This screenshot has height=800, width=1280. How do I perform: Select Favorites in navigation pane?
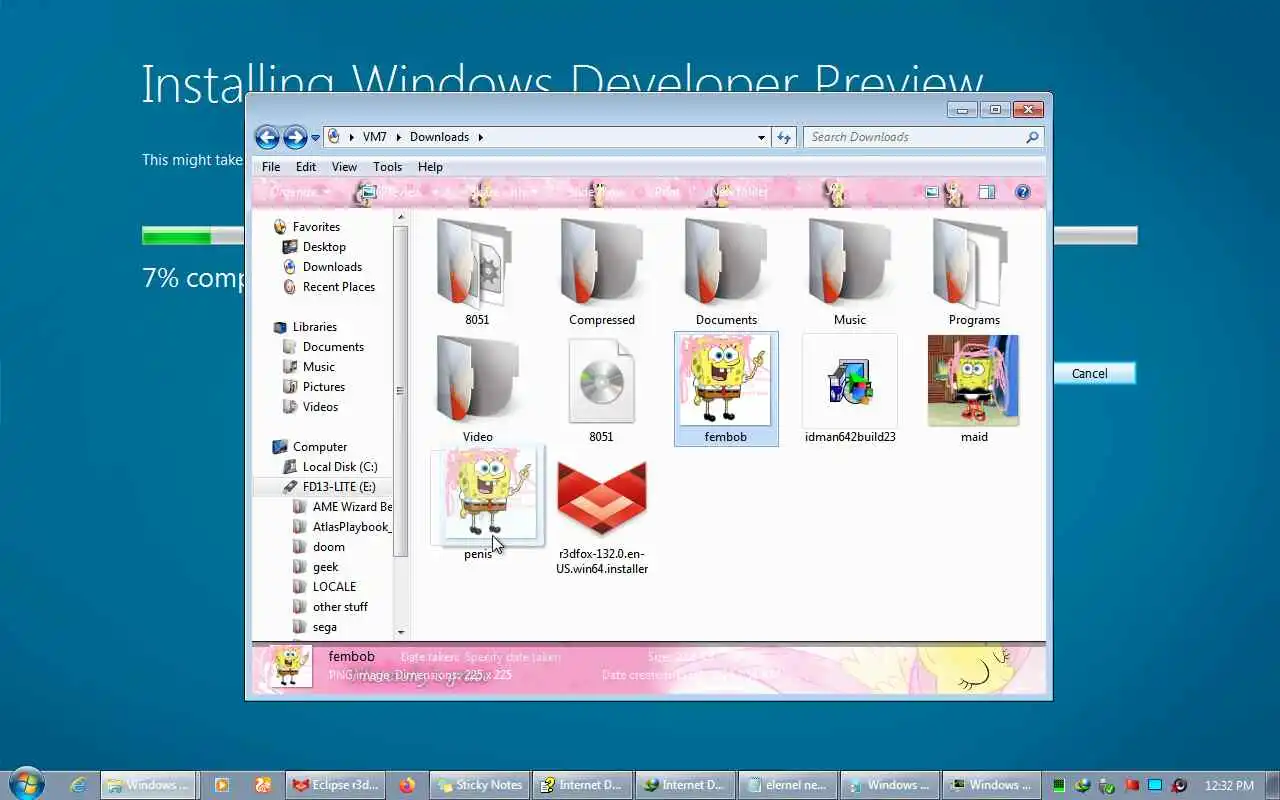316,227
